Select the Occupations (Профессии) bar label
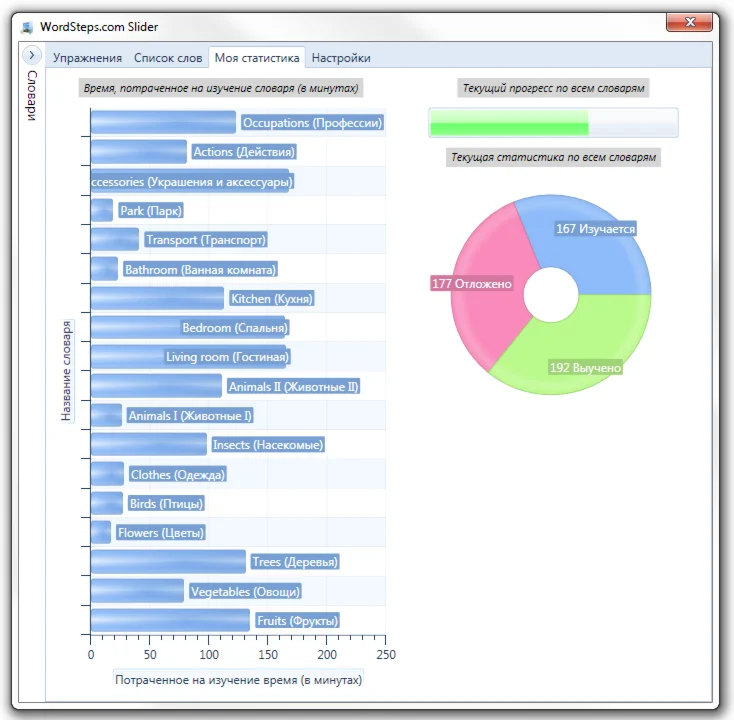 click(312, 123)
